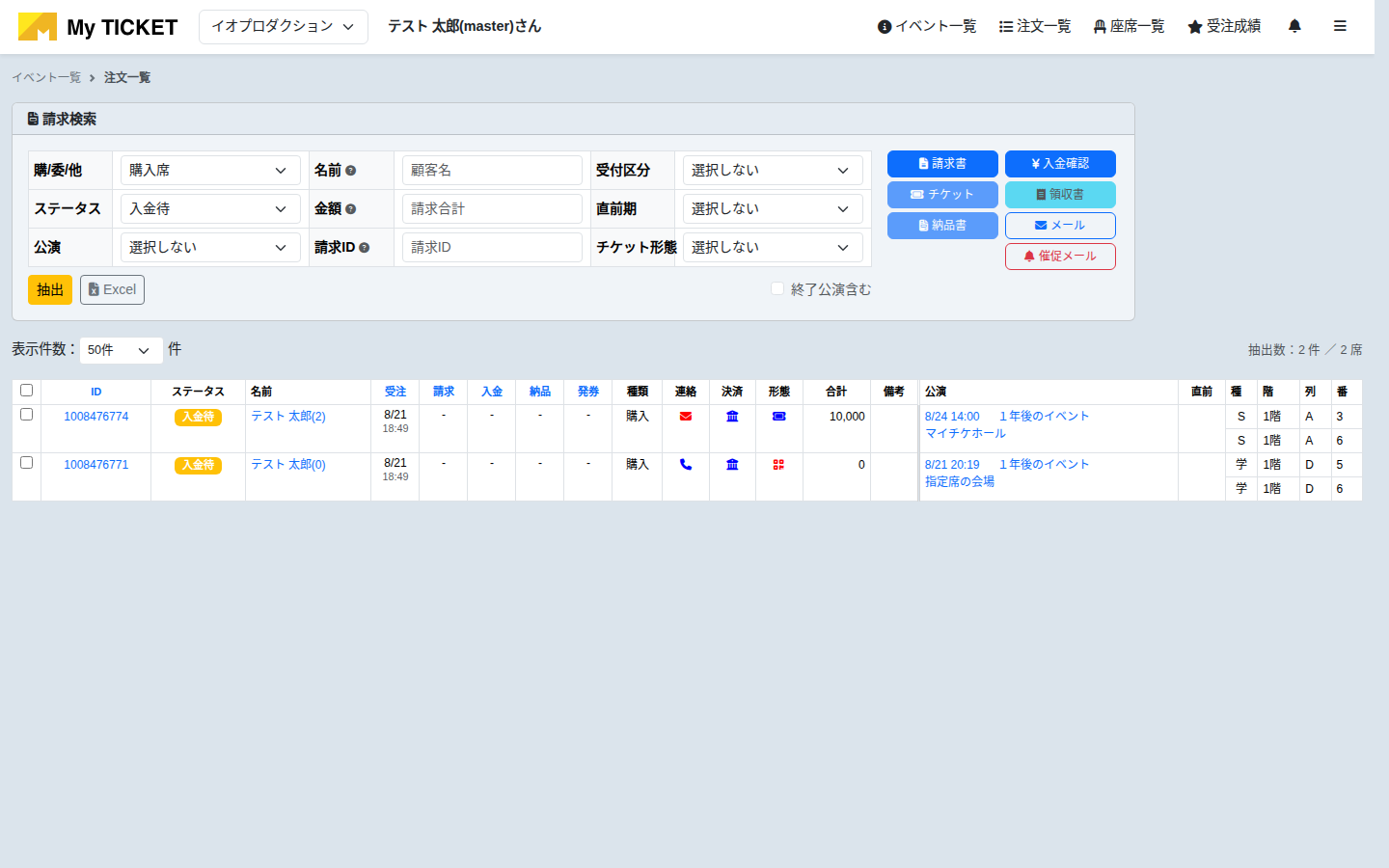The image size is (1389, 868).
Task: Click イベント一覧 breadcrumb link
Action: tap(46, 77)
